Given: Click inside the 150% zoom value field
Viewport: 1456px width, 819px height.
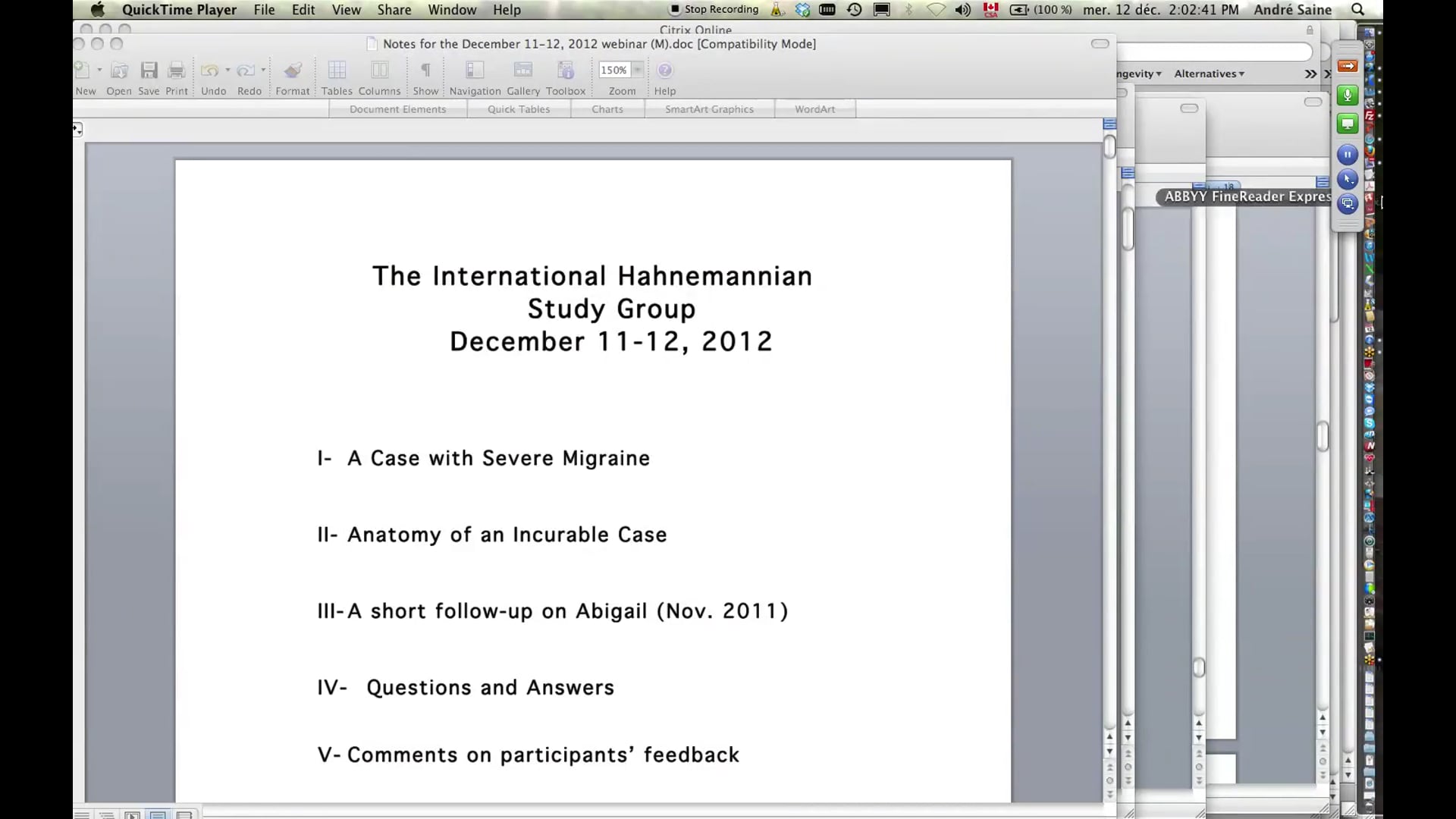Looking at the screenshot, I should tap(615, 70).
